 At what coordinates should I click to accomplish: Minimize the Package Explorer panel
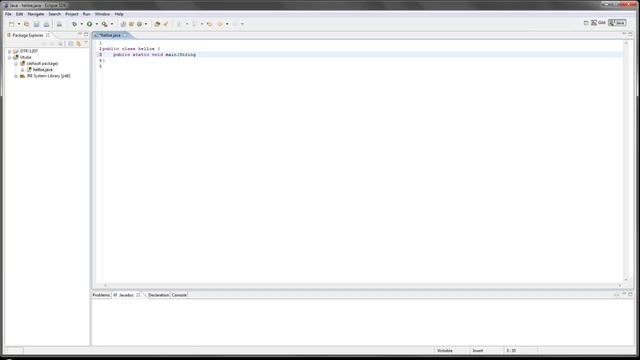[80, 34]
